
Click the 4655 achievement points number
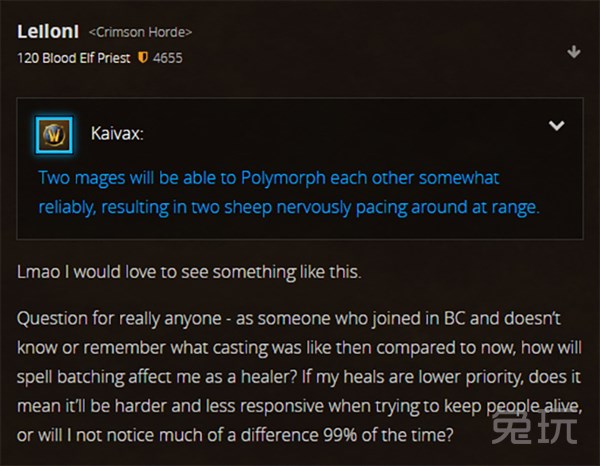click(168, 58)
